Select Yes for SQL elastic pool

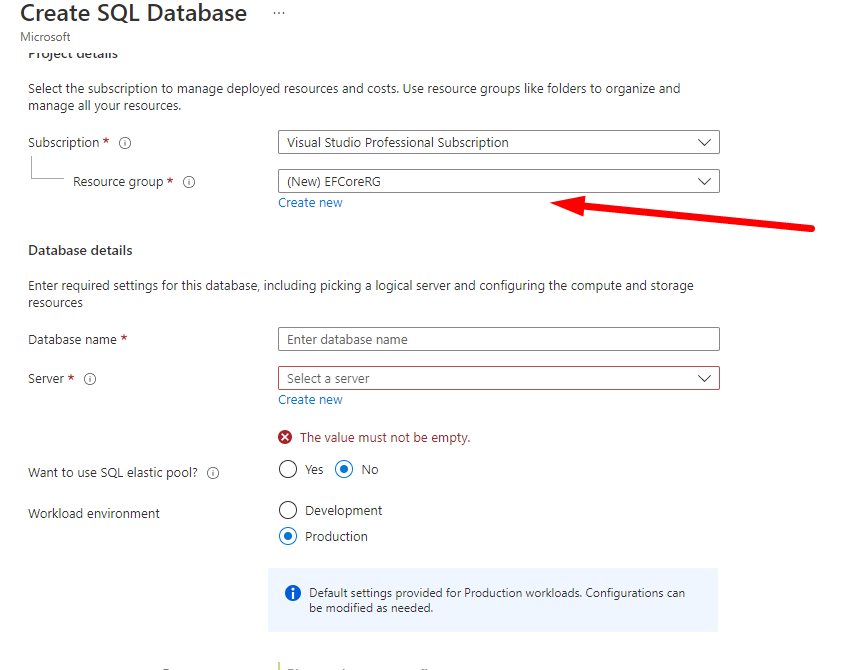(x=289, y=469)
